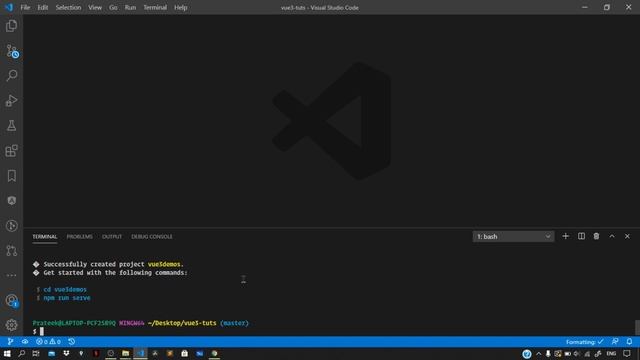Open the feedback icon in status bar

[615, 342]
